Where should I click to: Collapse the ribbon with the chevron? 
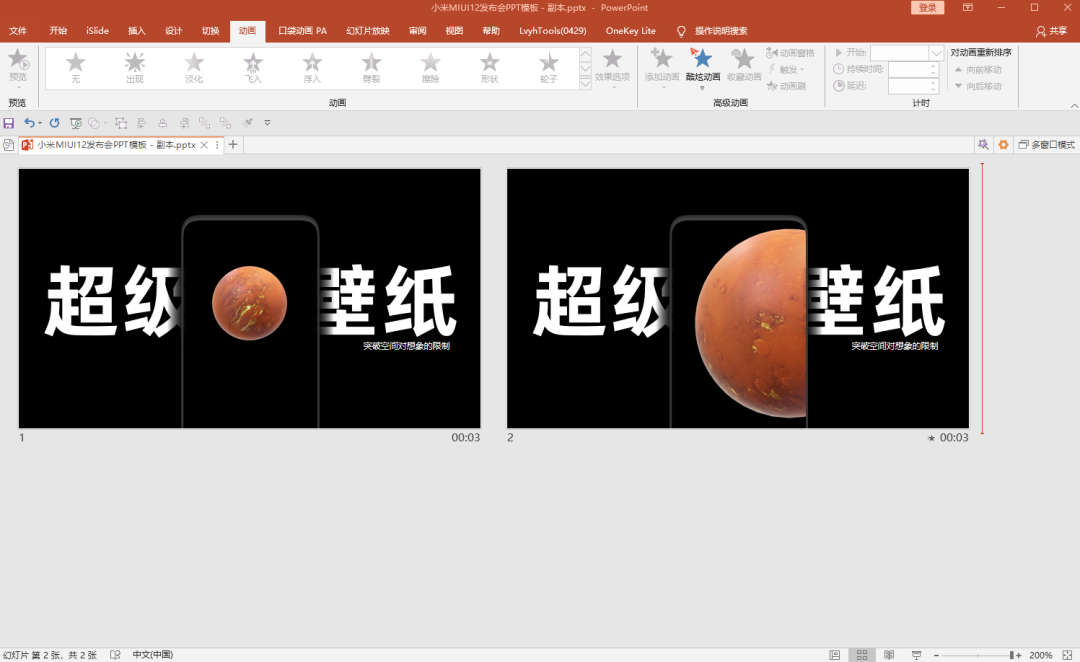[x=1074, y=105]
